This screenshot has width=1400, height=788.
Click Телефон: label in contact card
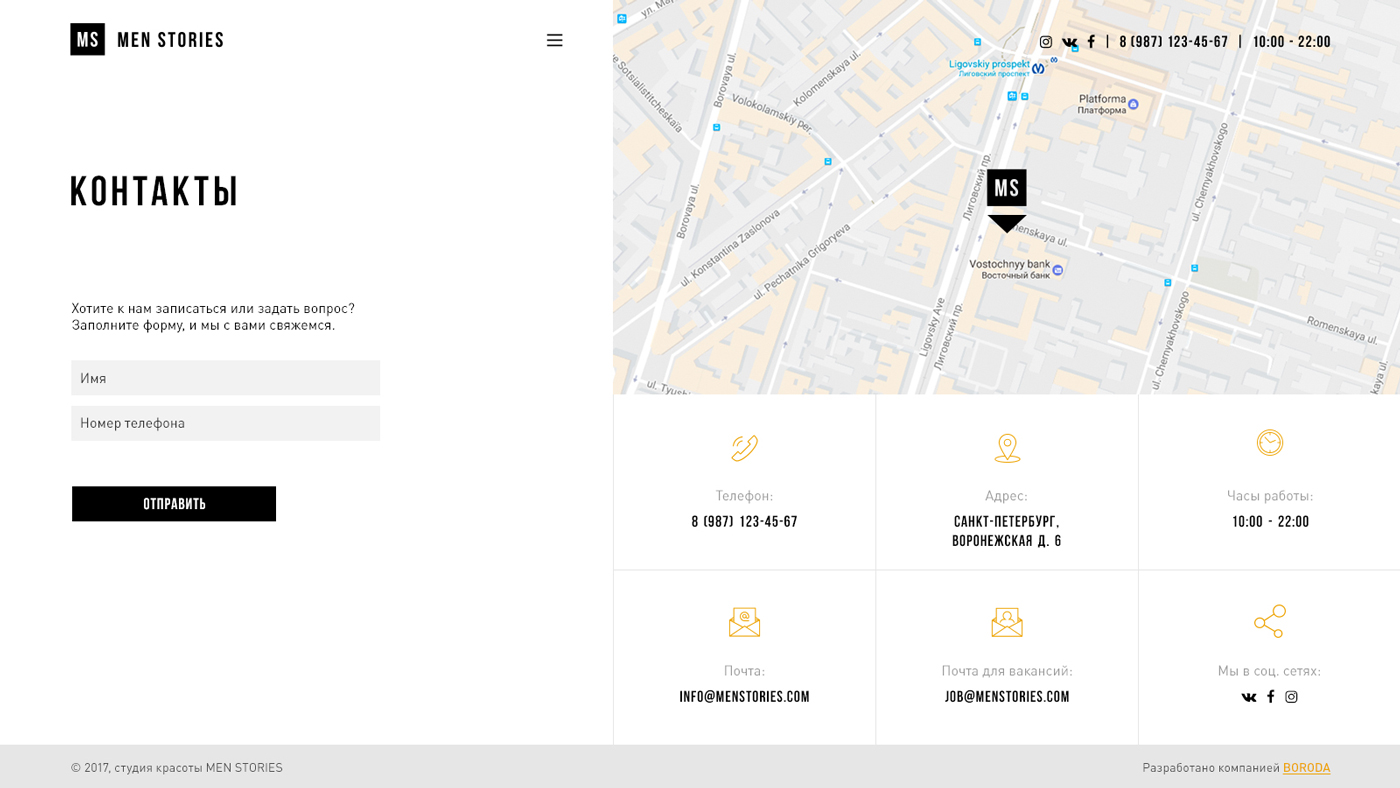point(744,496)
